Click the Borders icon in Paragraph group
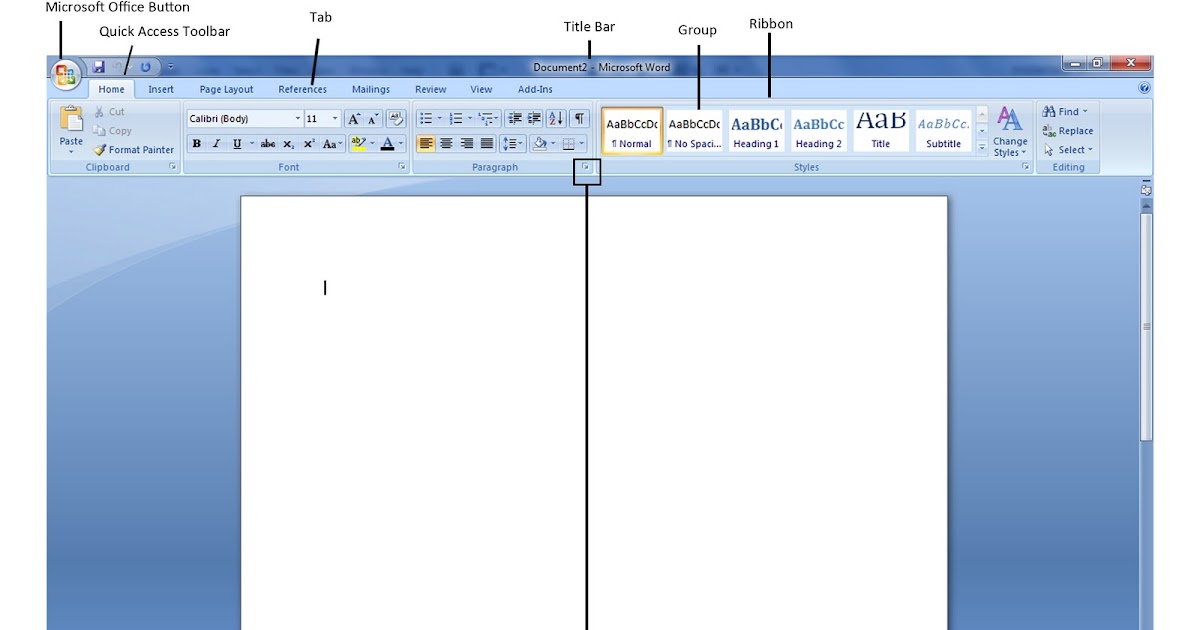The width and height of the screenshot is (1200, 630). coord(569,144)
